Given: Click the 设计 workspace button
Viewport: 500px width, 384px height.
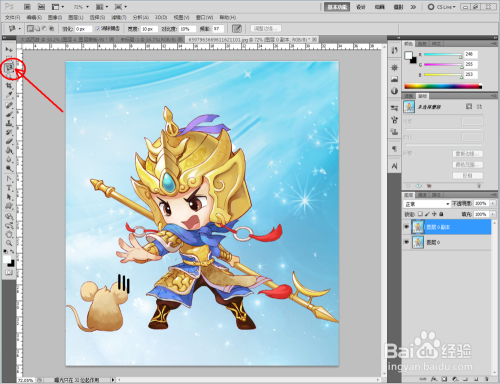Looking at the screenshot, I should point(361,7).
